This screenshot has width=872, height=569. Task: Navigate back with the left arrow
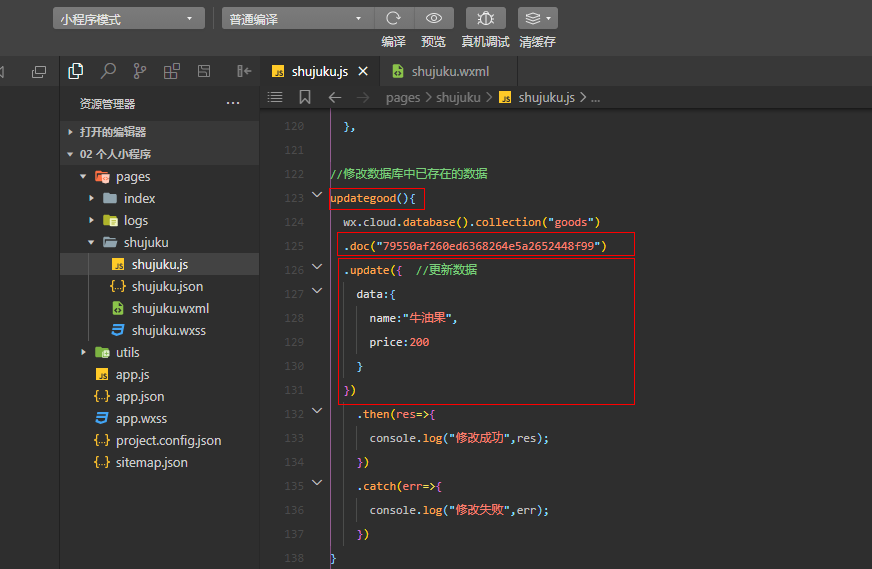(x=335, y=98)
